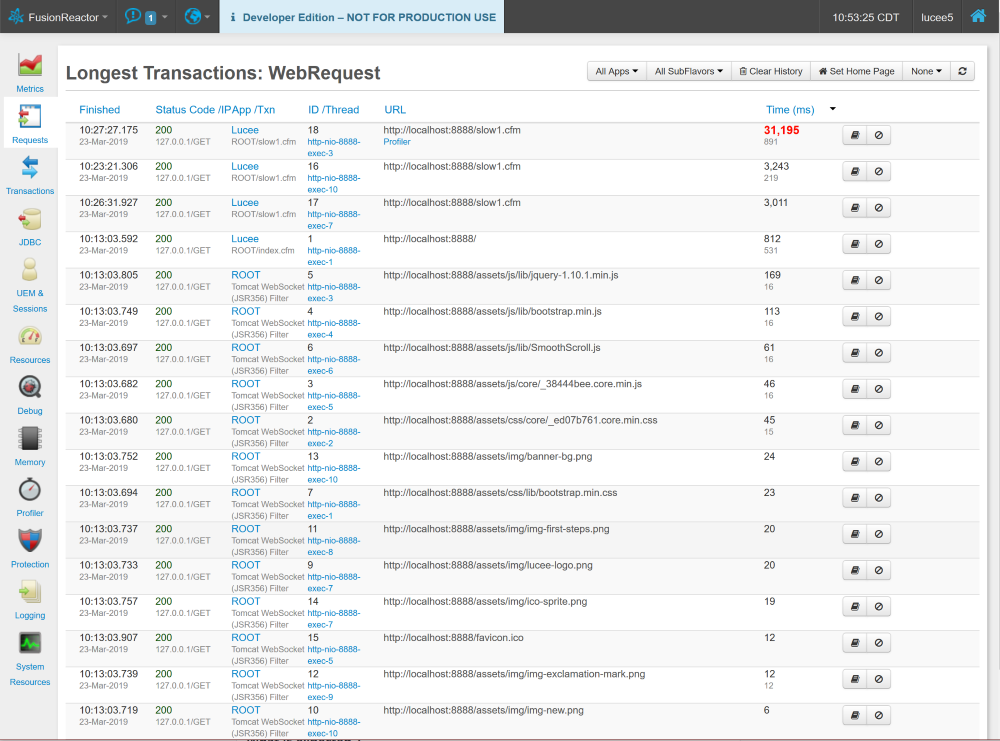Select URL http://localhost:8888/favicon.ico
Screen dimensions: 1000x741
tap(453, 638)
